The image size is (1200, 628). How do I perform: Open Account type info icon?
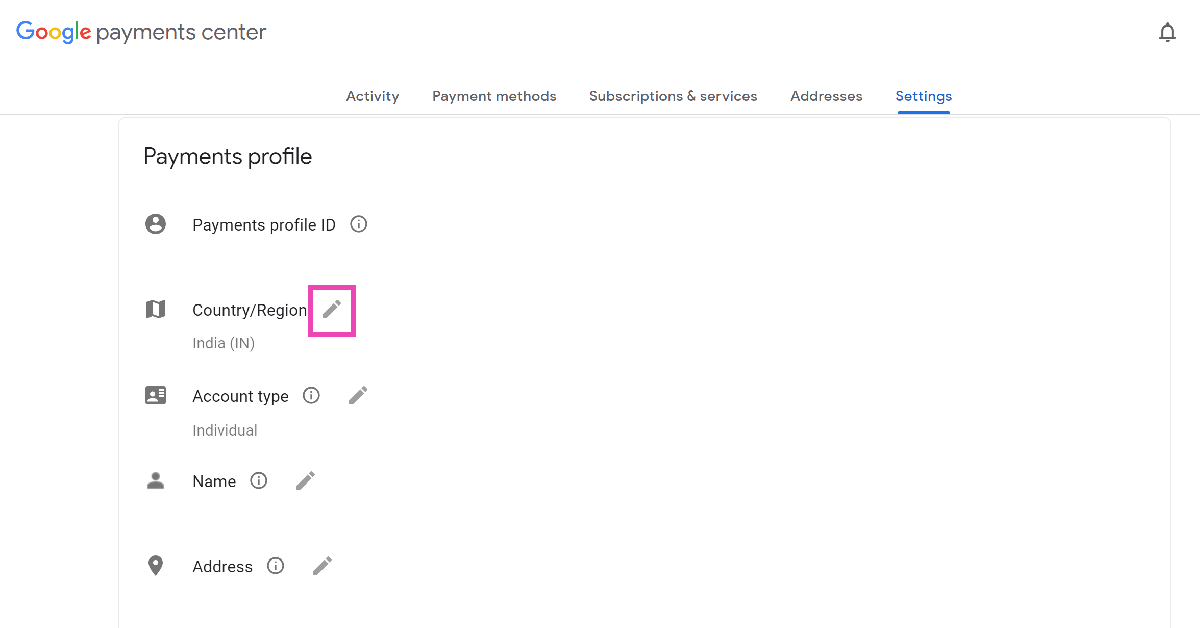click(311, 396)
